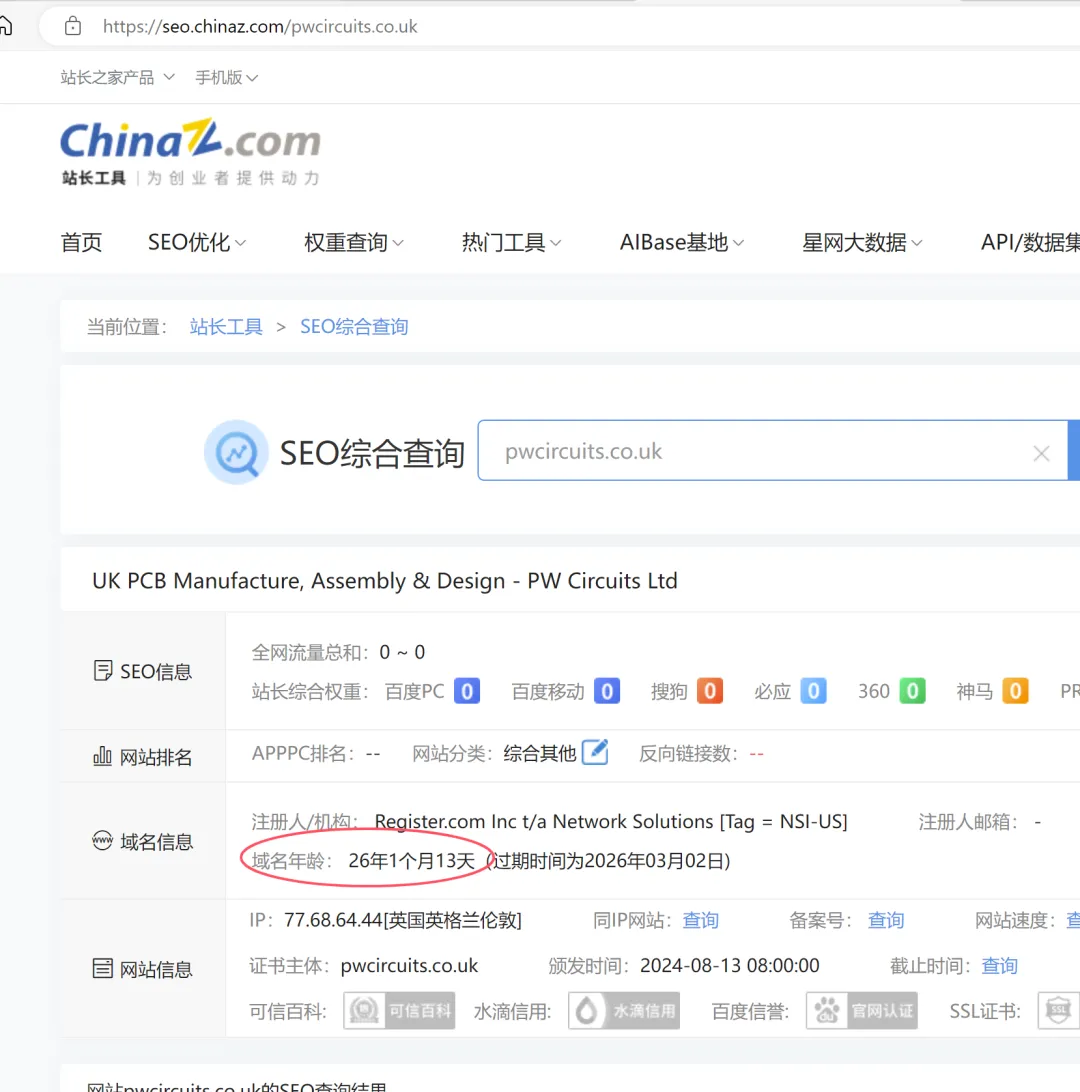1080x1092 pixels.
Task: Expand the SEO优化 menu
Action: [196, 242]
